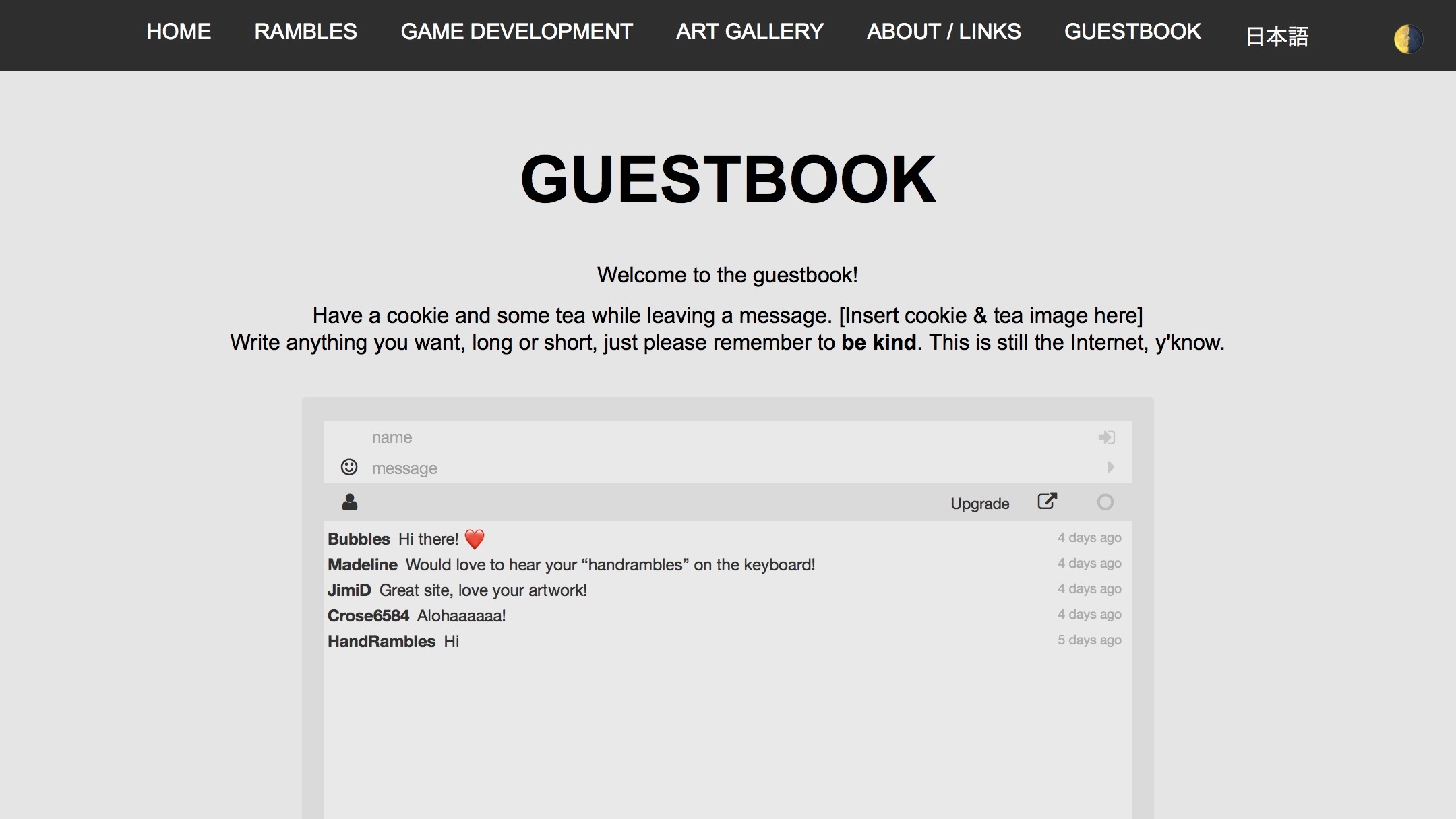Viewport: 1456px width, 819px height.
Task: Click the user profile icon in the guestbook
Action: (349, 502)
